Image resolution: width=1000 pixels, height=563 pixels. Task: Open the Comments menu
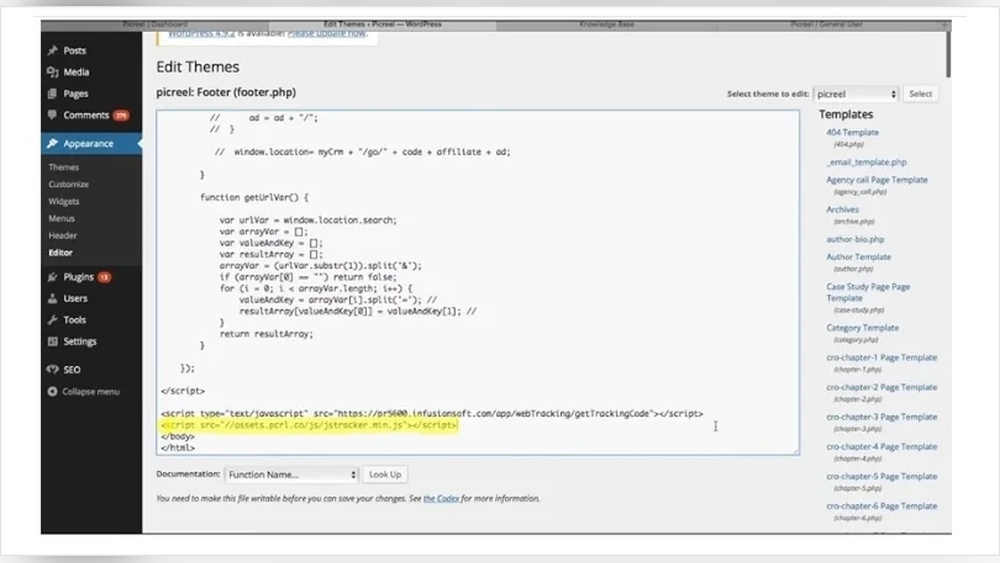pos(86,115)
